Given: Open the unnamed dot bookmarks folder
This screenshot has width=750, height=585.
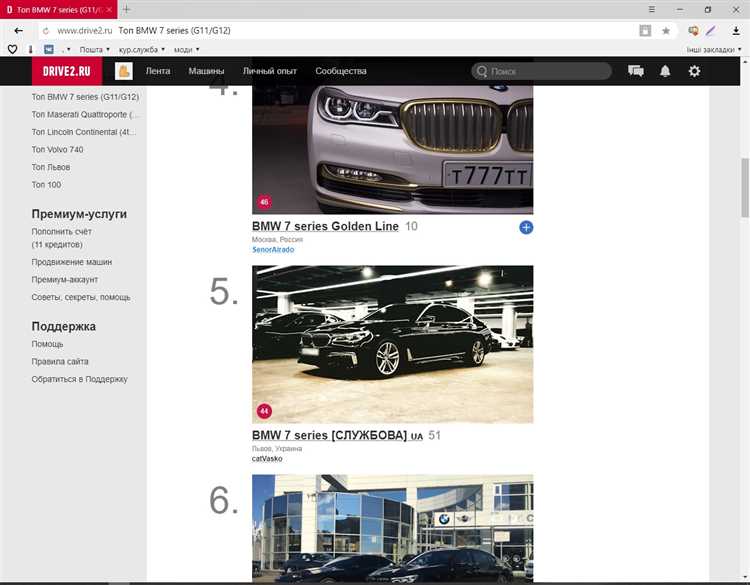Looking at the screenshot, I should [66, 50].
